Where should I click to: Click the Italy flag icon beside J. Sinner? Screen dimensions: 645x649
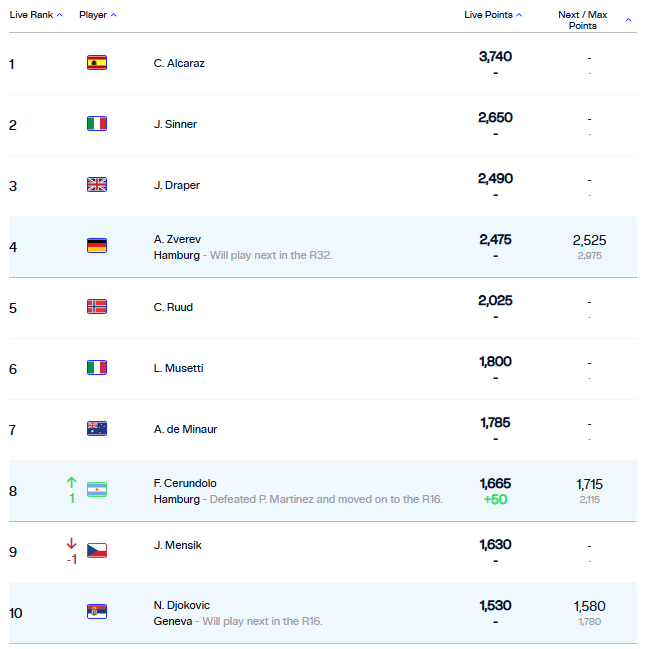click(x=97, y=124)
